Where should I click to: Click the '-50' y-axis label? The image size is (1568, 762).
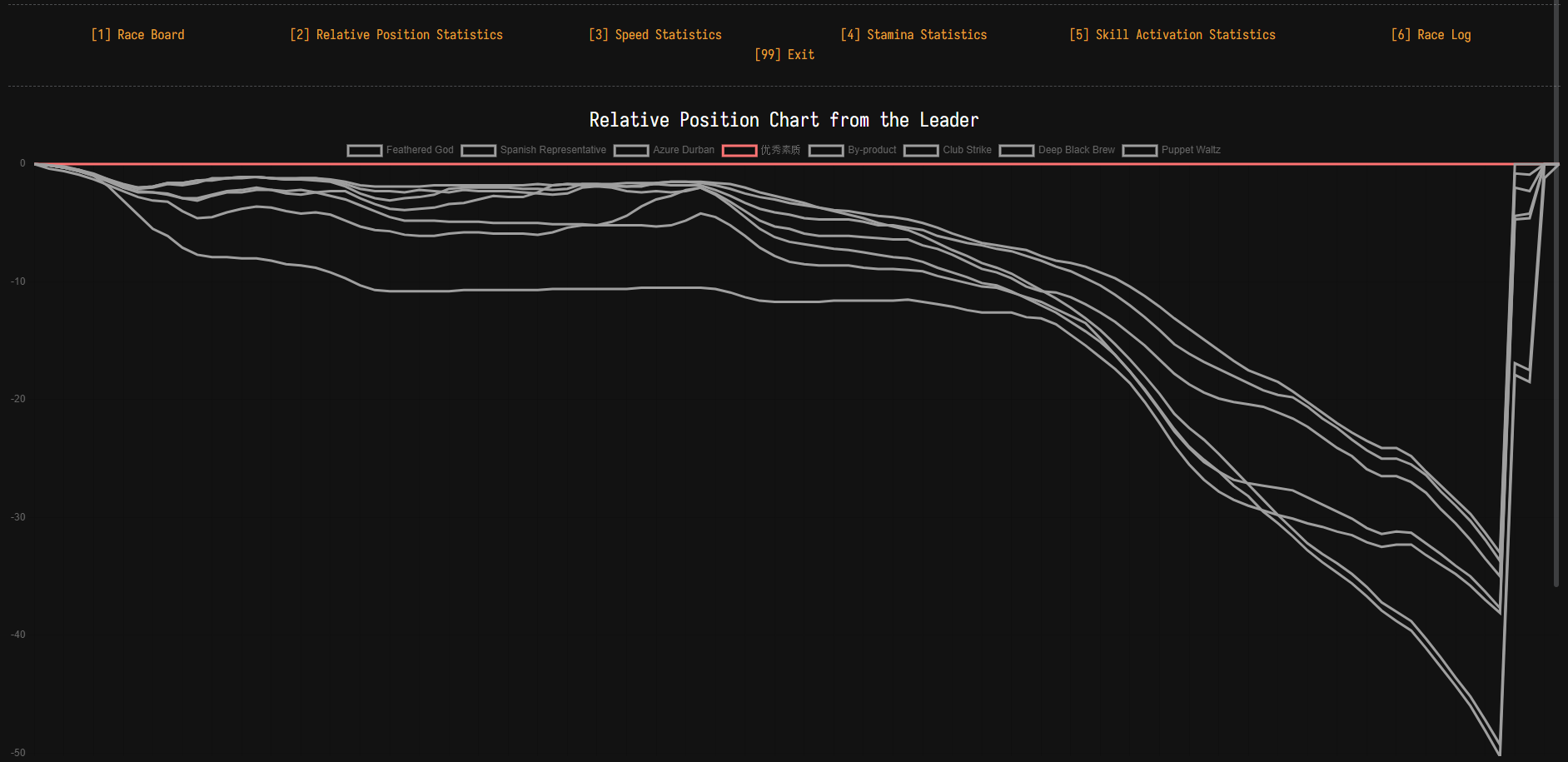pos(18,753)
